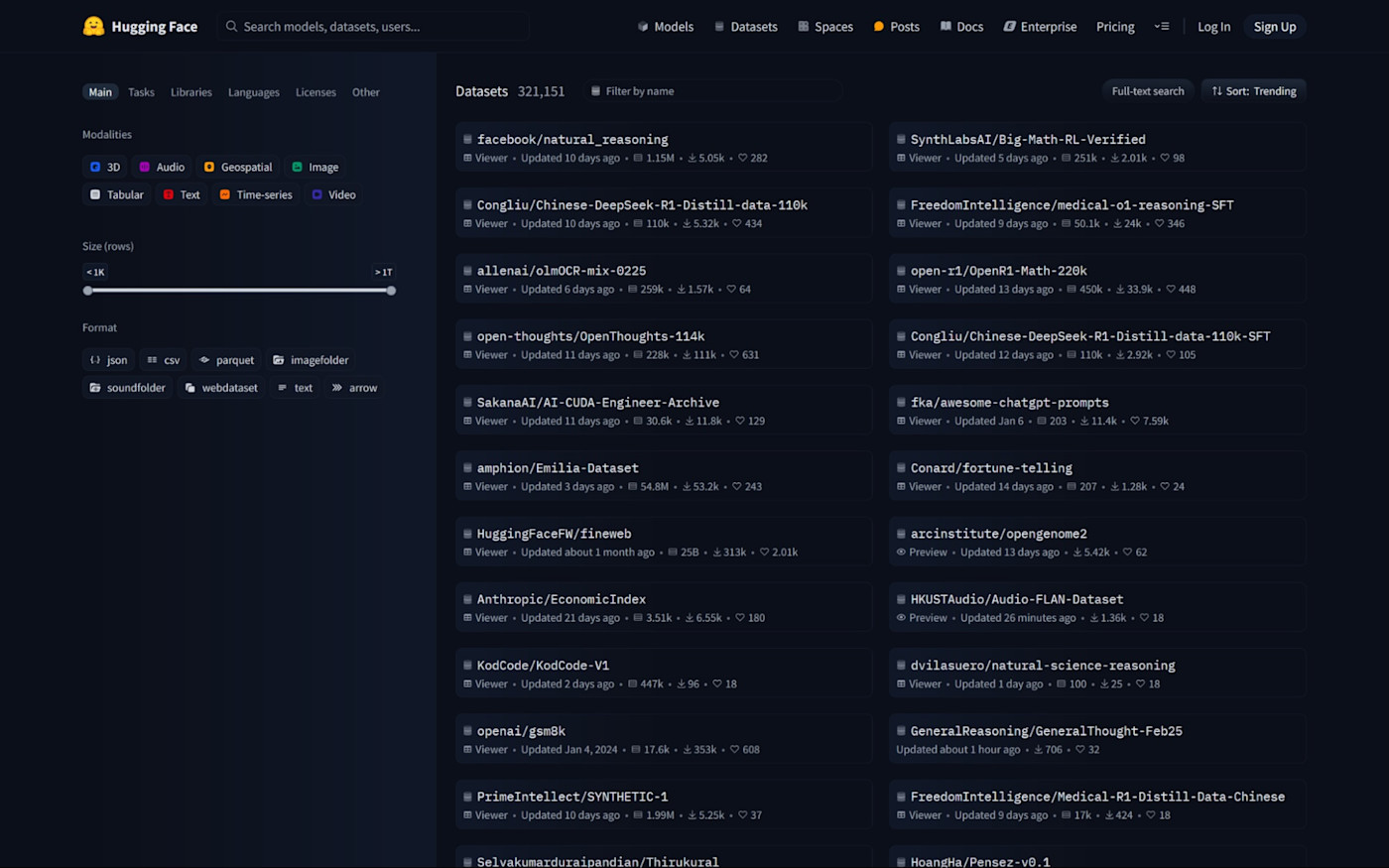Click the minimum size slider handle
The width and height of the screenshot is (1389, 868).
(x=88, y=291)
